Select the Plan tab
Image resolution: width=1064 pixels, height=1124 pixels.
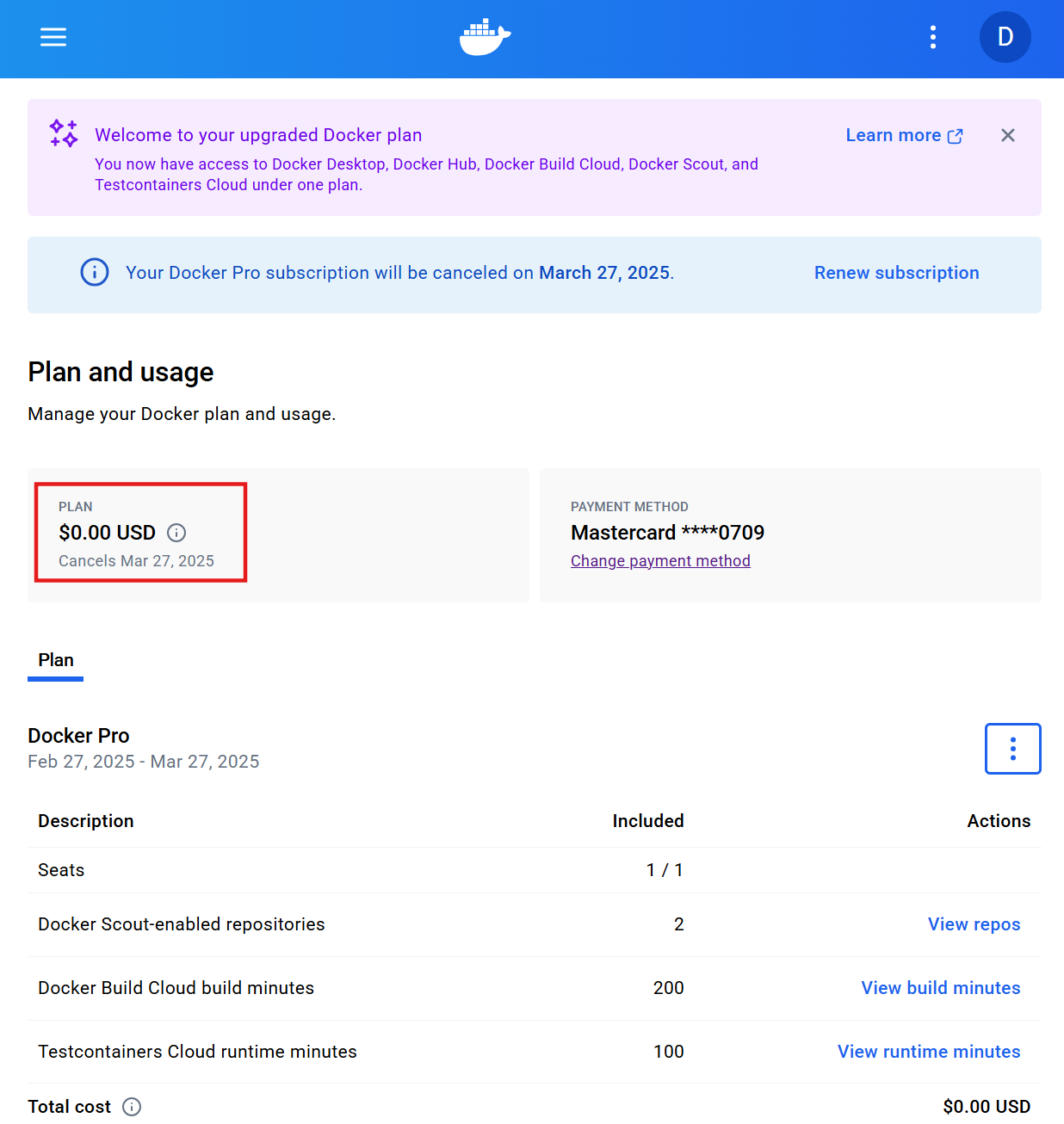[x=56, y=661]
